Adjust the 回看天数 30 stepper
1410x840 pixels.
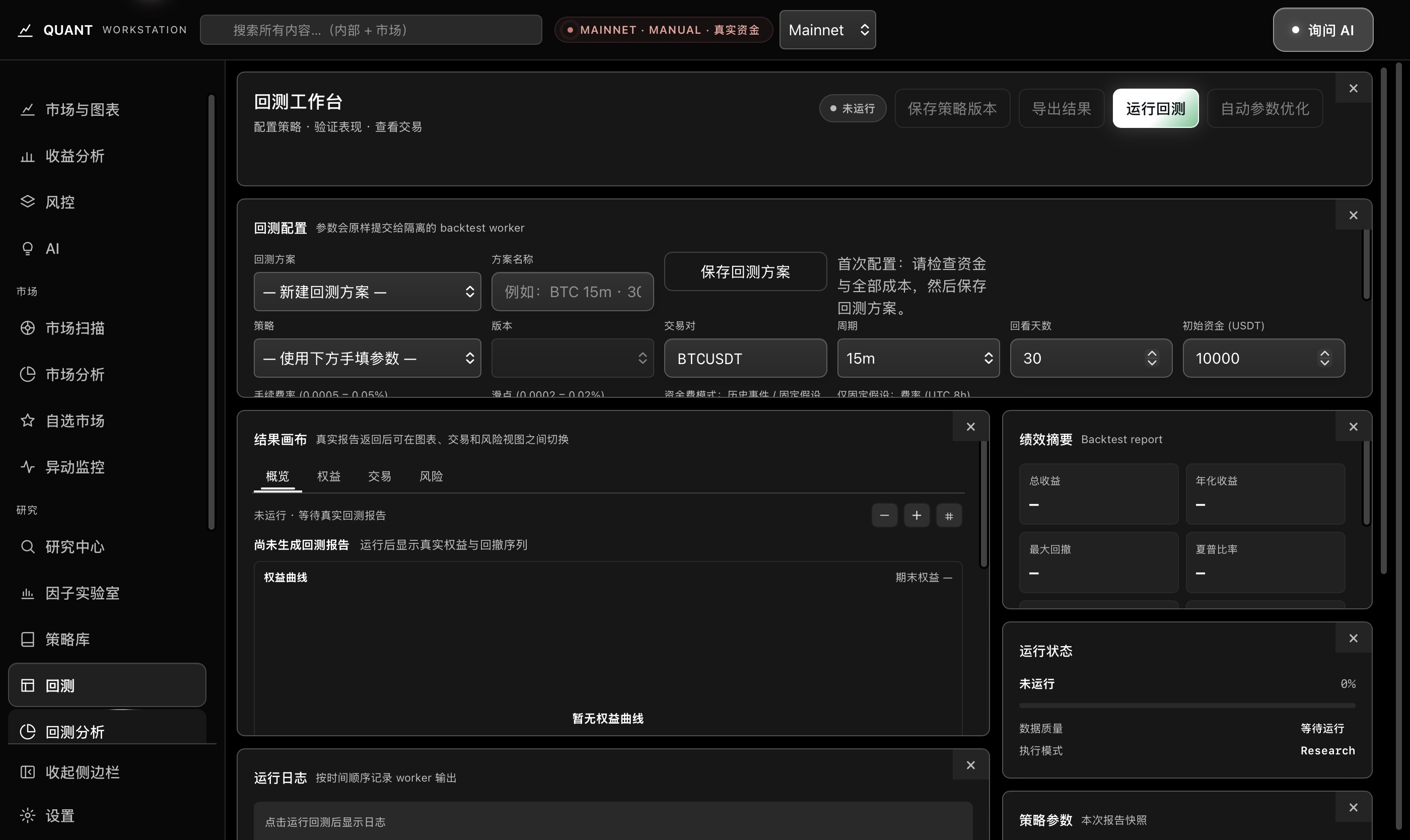(x=1151, y=358)
